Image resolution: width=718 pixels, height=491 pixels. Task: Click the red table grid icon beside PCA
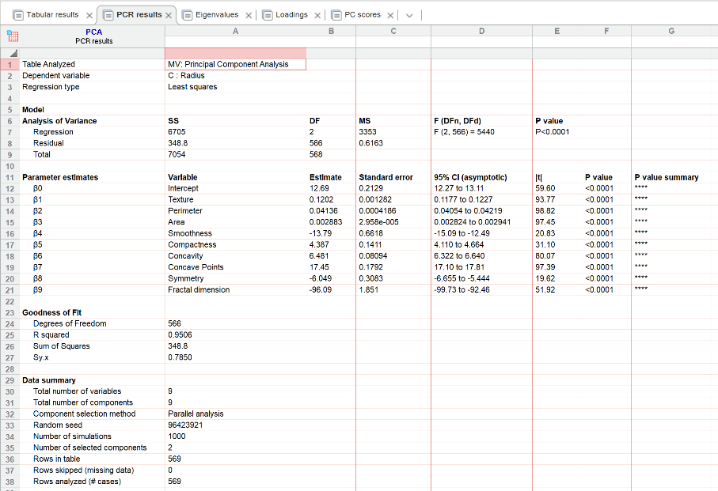[12, 36]
